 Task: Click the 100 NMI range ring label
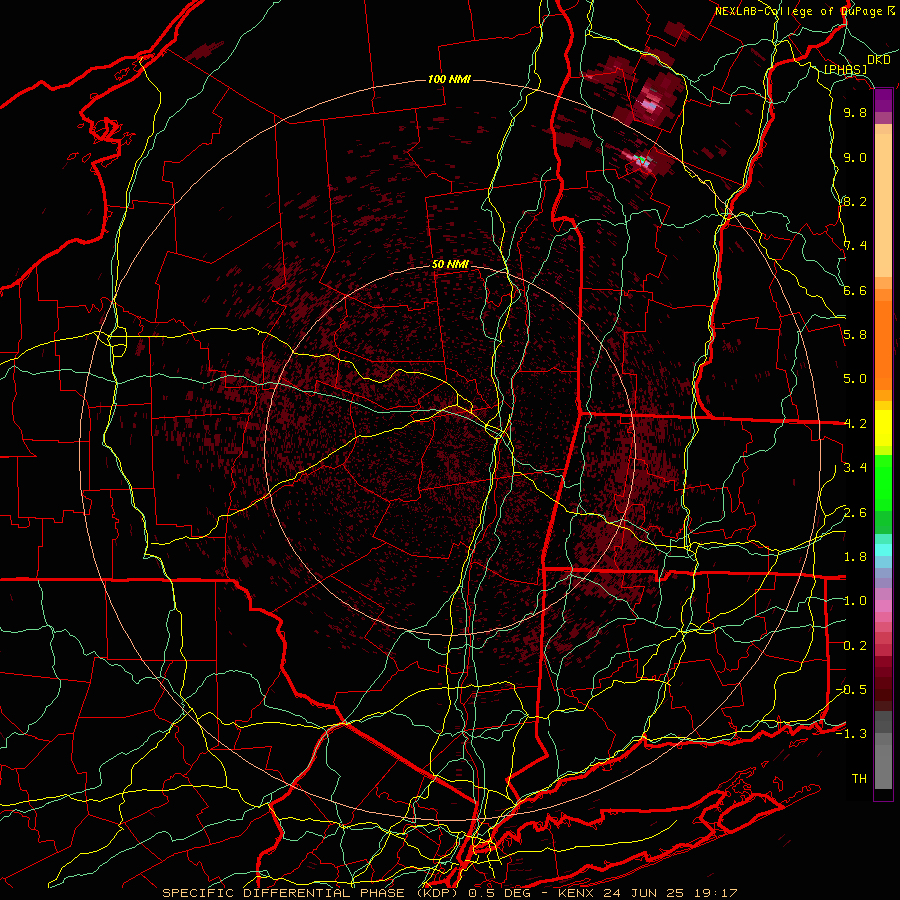tap(449, 79)
